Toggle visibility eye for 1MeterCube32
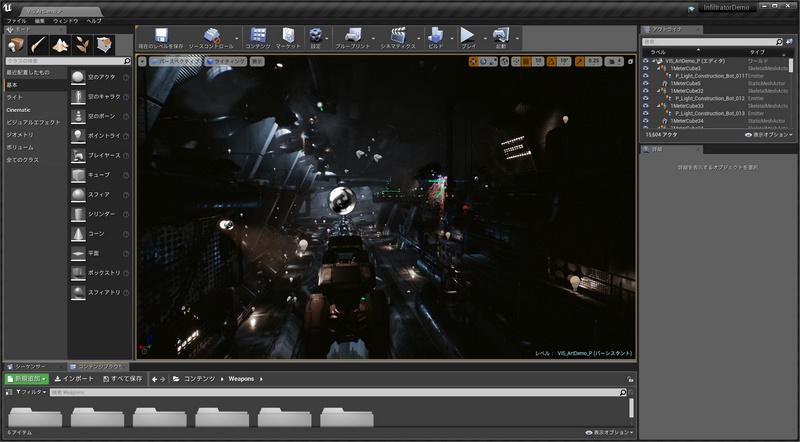This screenshot has width=800, height=442. coord(646,90)
